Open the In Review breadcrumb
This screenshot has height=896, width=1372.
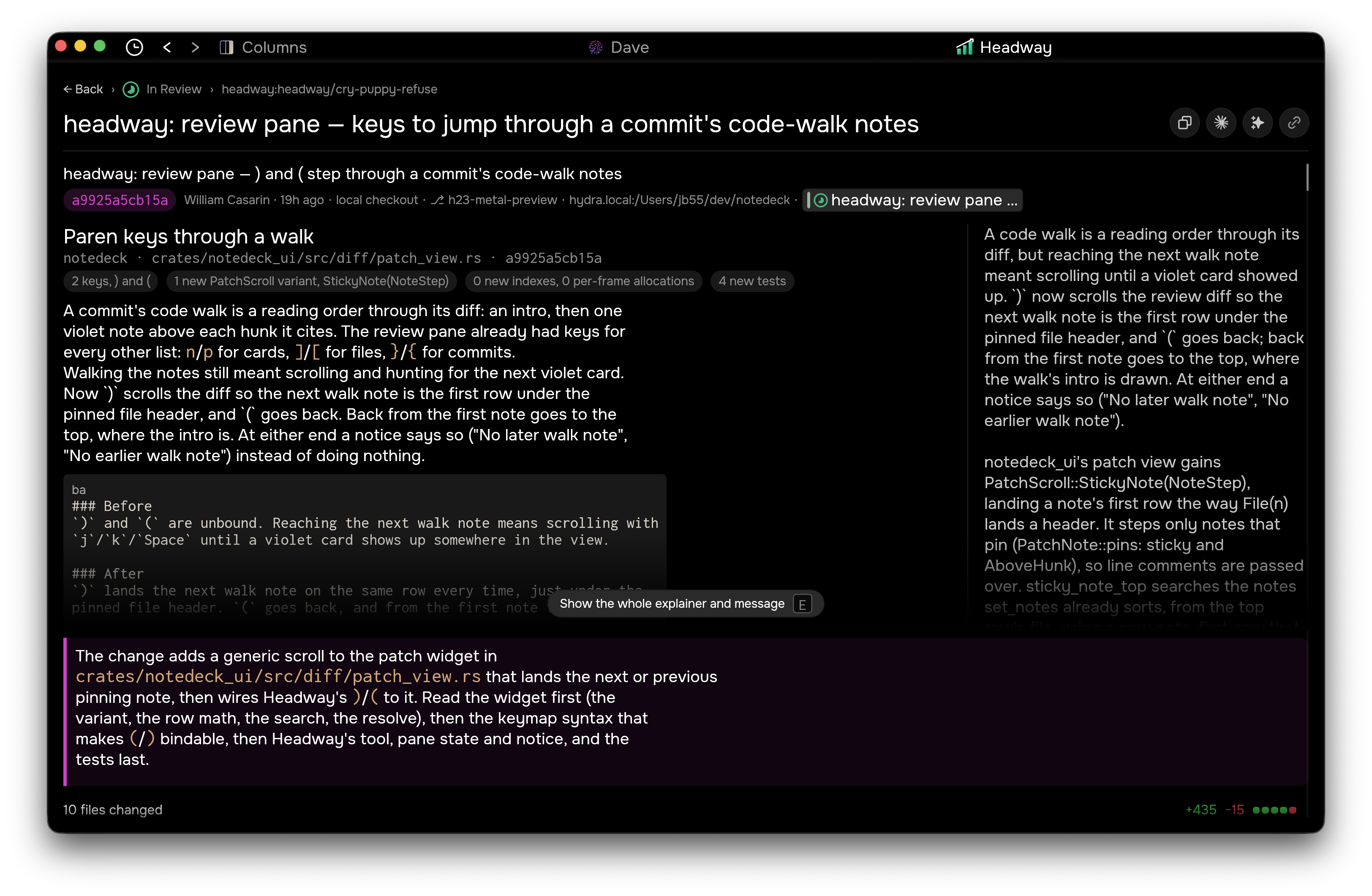(x=174, y=89)
